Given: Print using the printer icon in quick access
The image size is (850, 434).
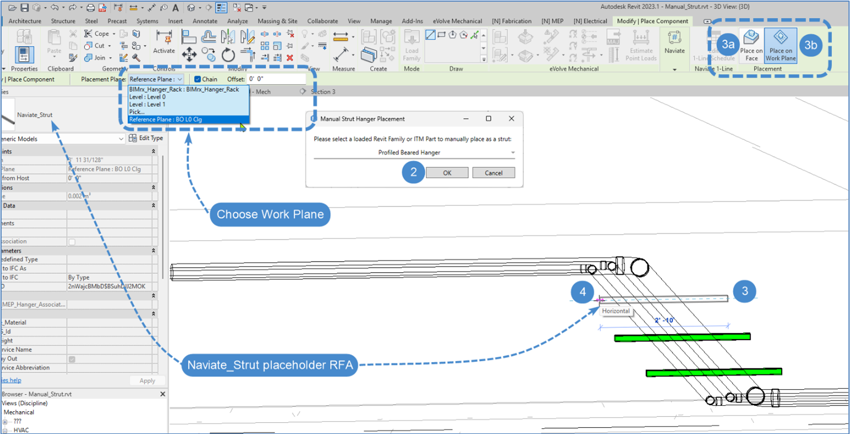Looking at the screenshot, I should (x=91, y=8).
